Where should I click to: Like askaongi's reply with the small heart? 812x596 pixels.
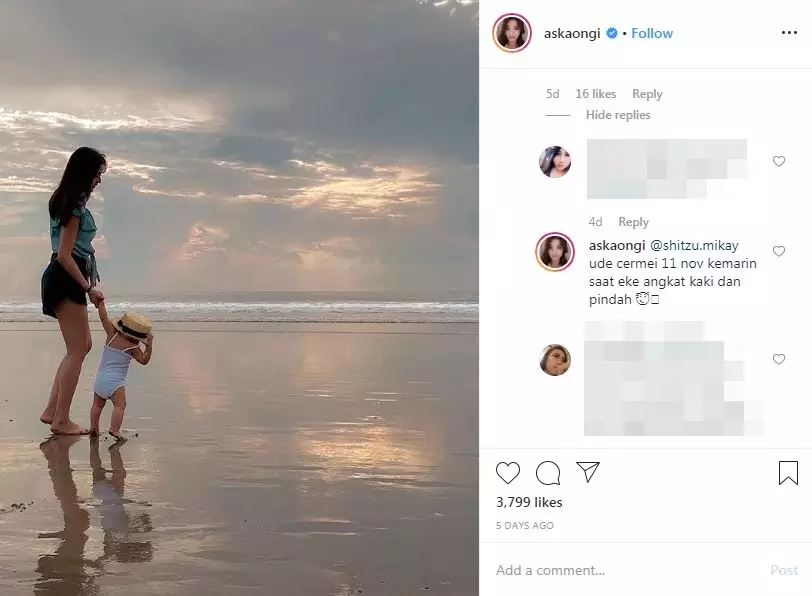(x=780, y=252)
